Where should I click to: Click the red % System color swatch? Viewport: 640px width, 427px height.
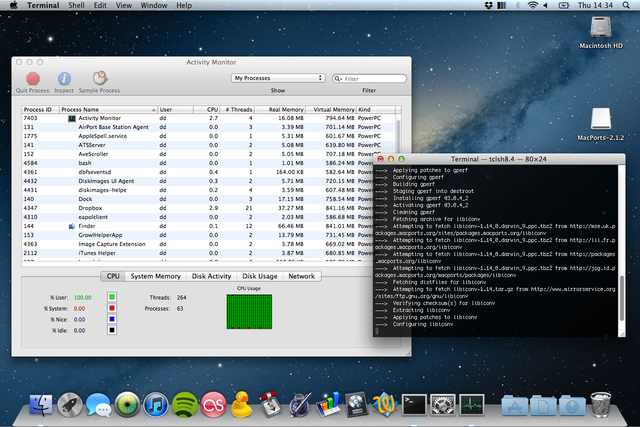pos(112,308)
